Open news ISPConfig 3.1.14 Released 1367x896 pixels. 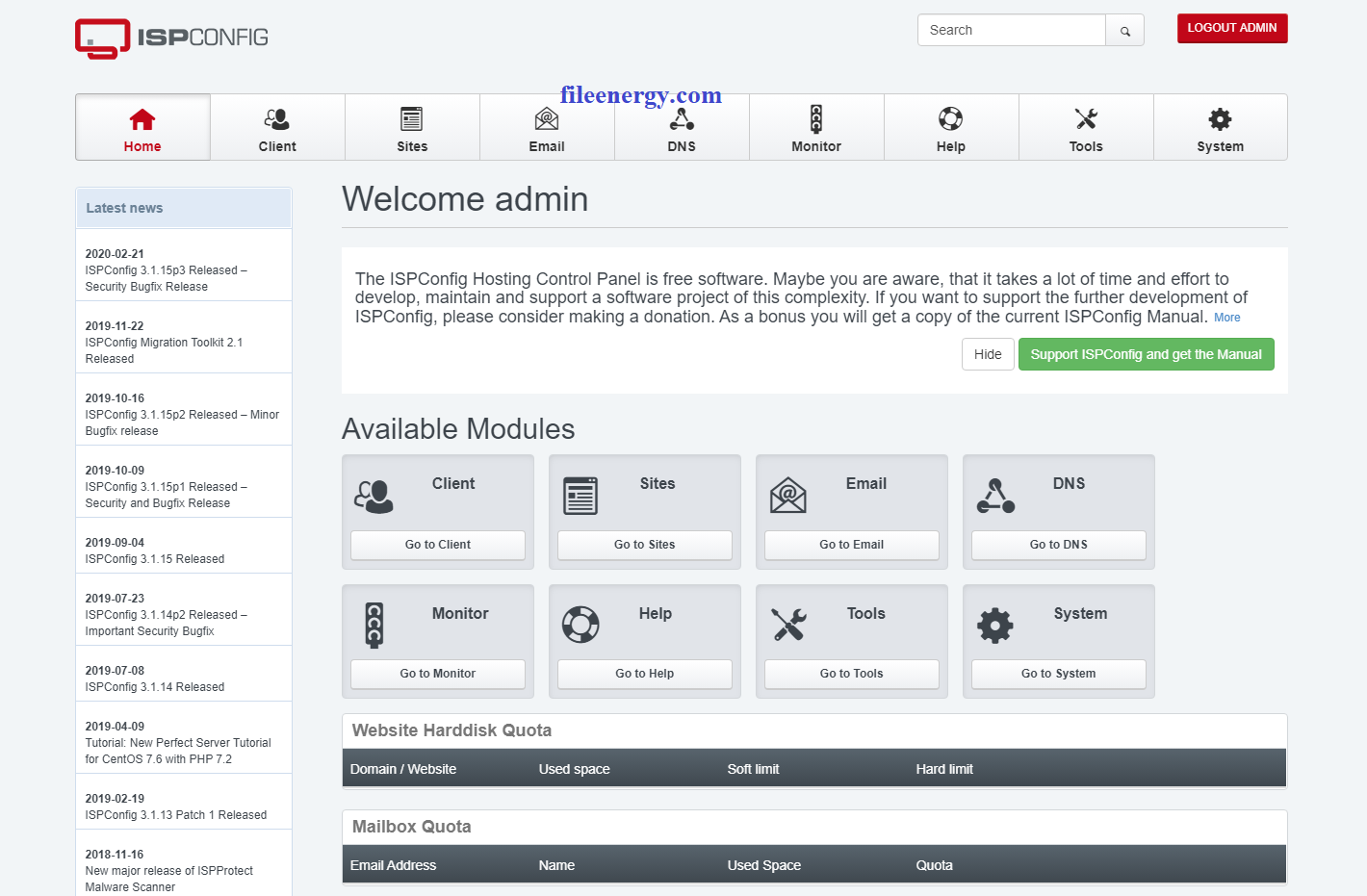click(x=154, y=687)
